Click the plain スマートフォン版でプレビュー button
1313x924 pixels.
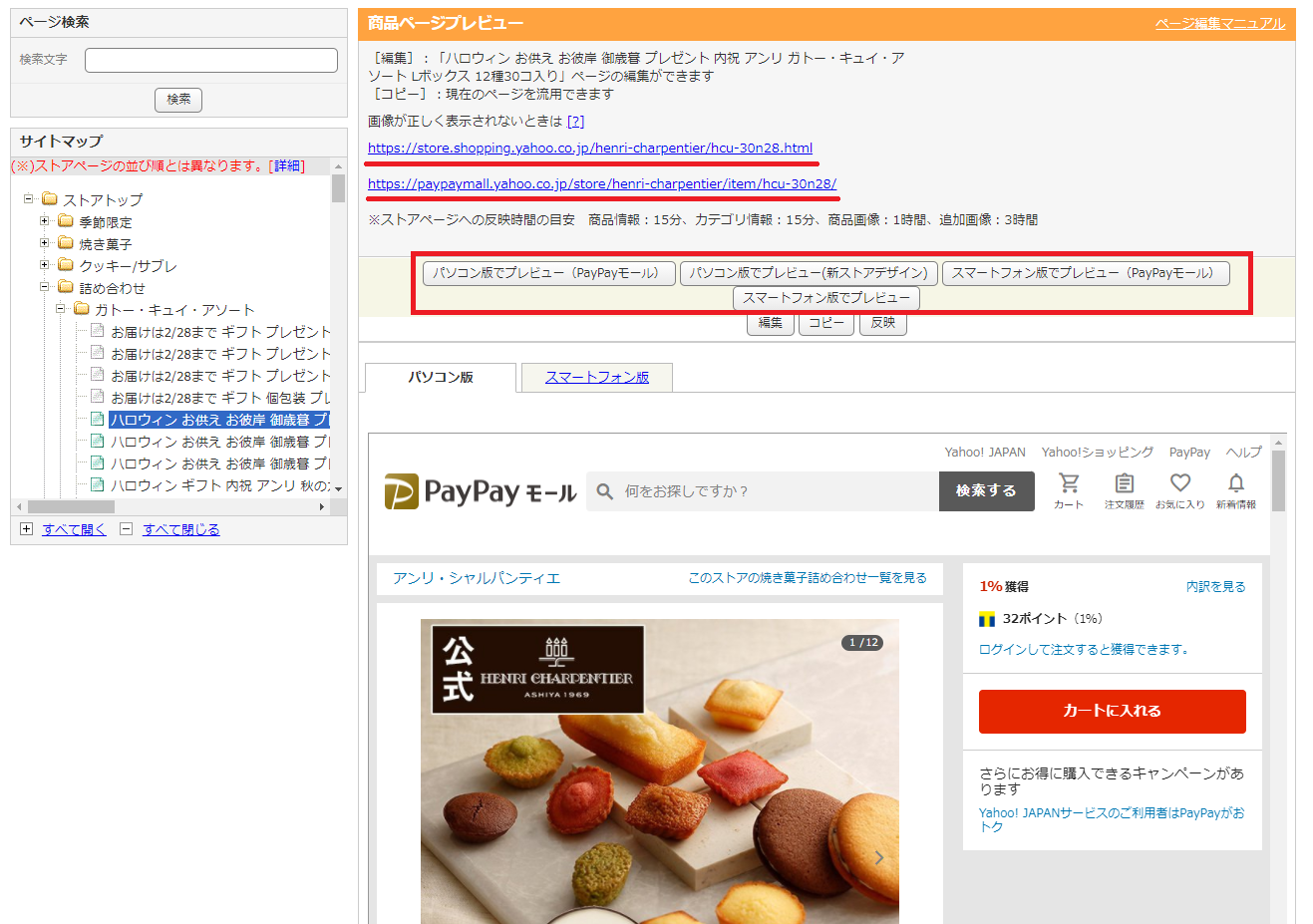[825, 298]
